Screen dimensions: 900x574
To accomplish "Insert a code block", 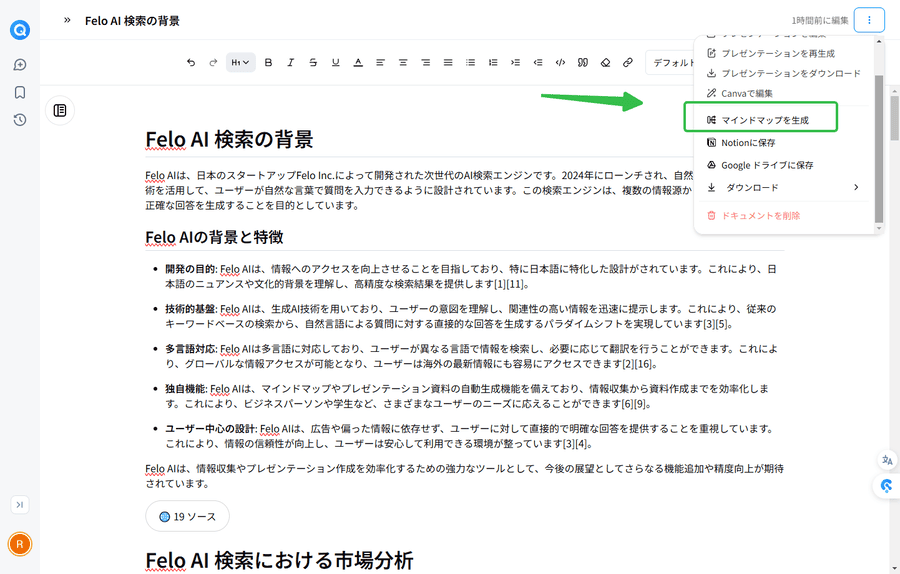I will point(560,63).
